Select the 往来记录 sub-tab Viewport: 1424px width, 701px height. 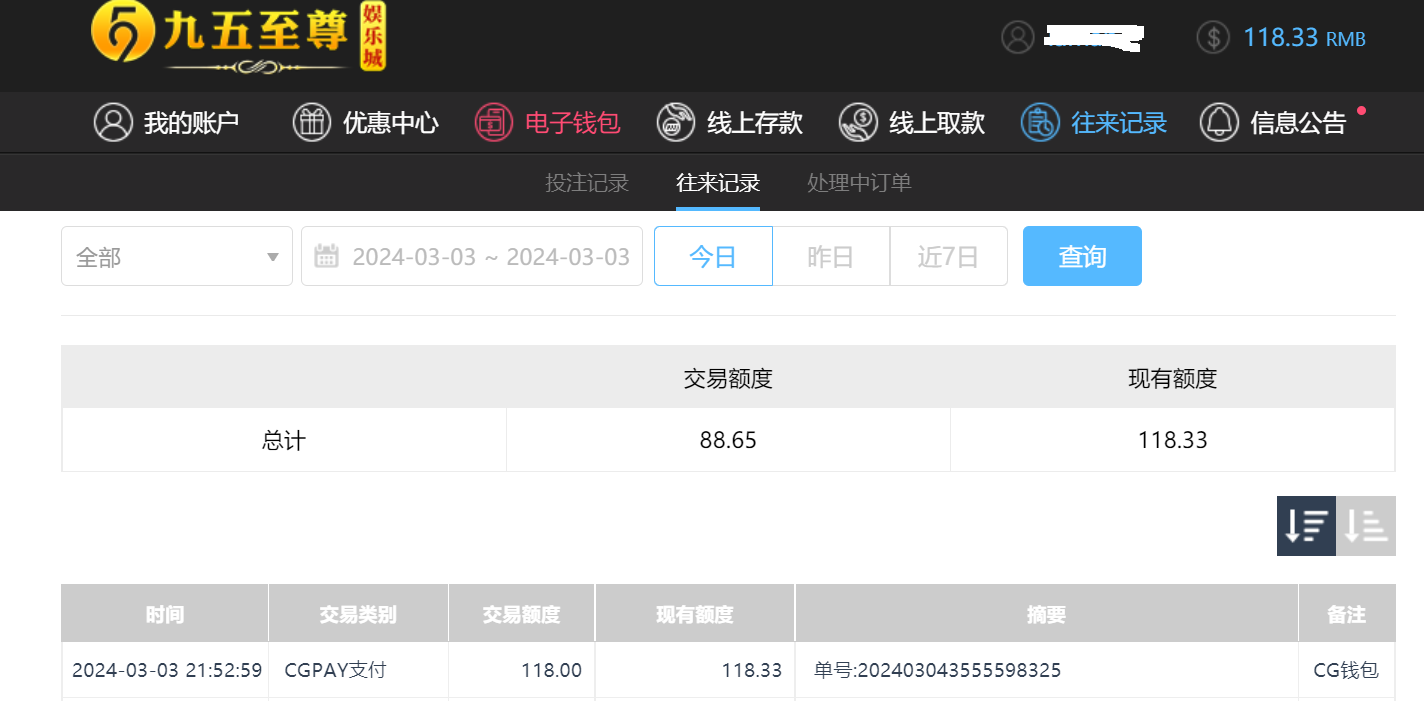pos(718,183)
